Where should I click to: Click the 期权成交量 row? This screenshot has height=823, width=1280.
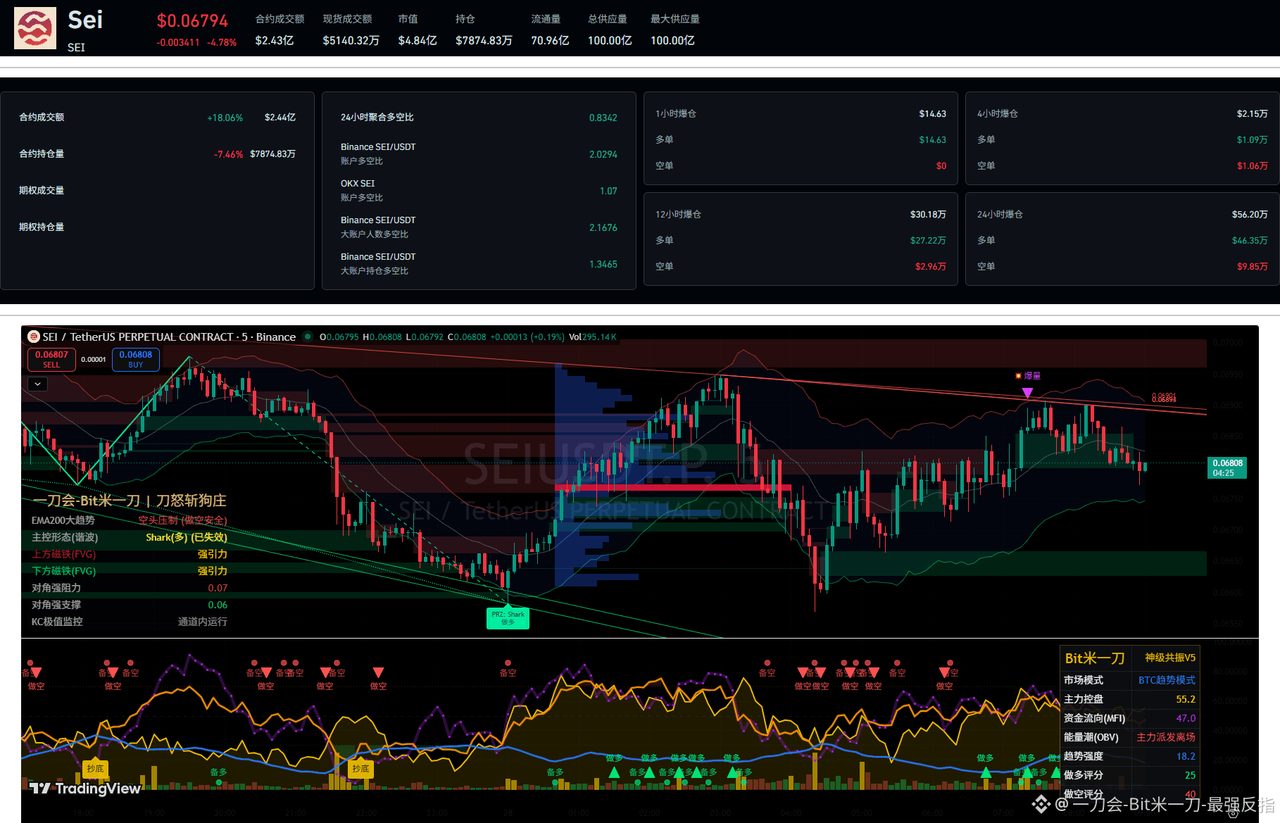[x=158, y=190]
